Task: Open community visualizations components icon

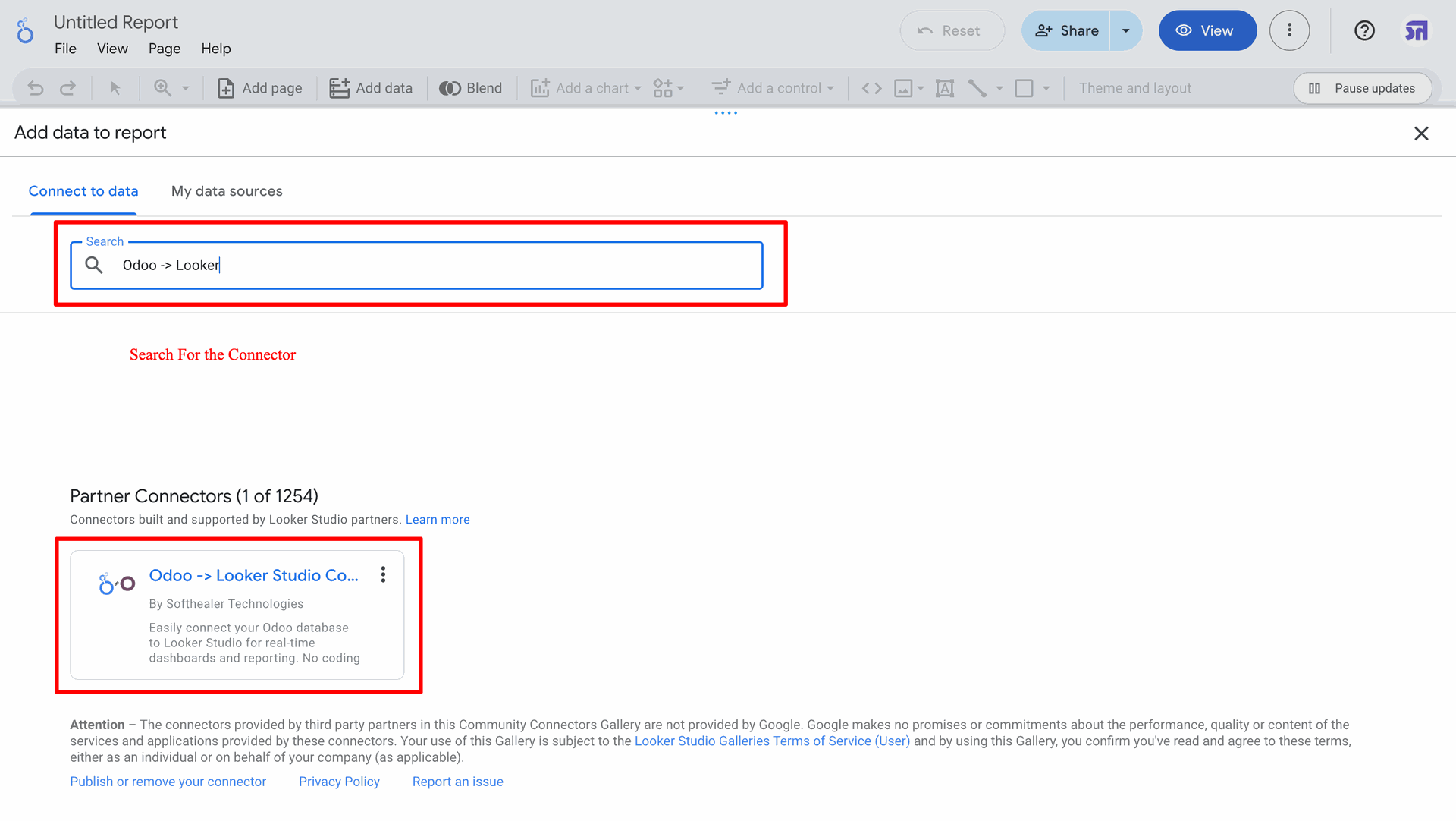Action: pos(668,88)
